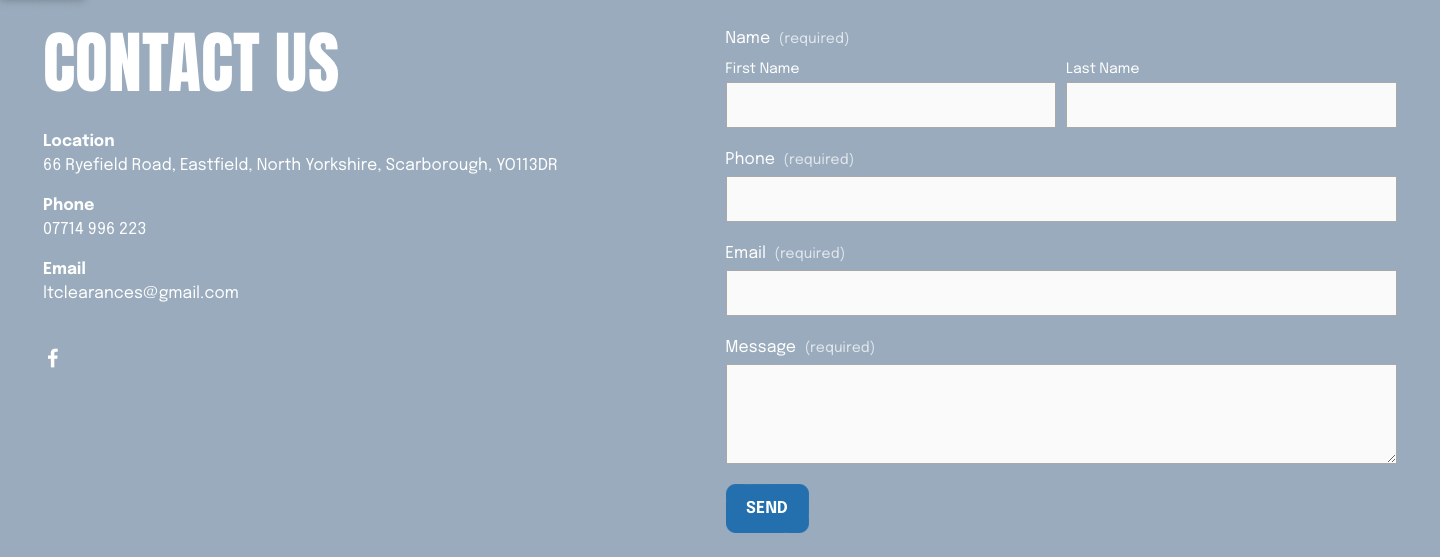Click the "Name (required)" form label
Viewport: 1440px width, 557px height.
coord(787,38)
